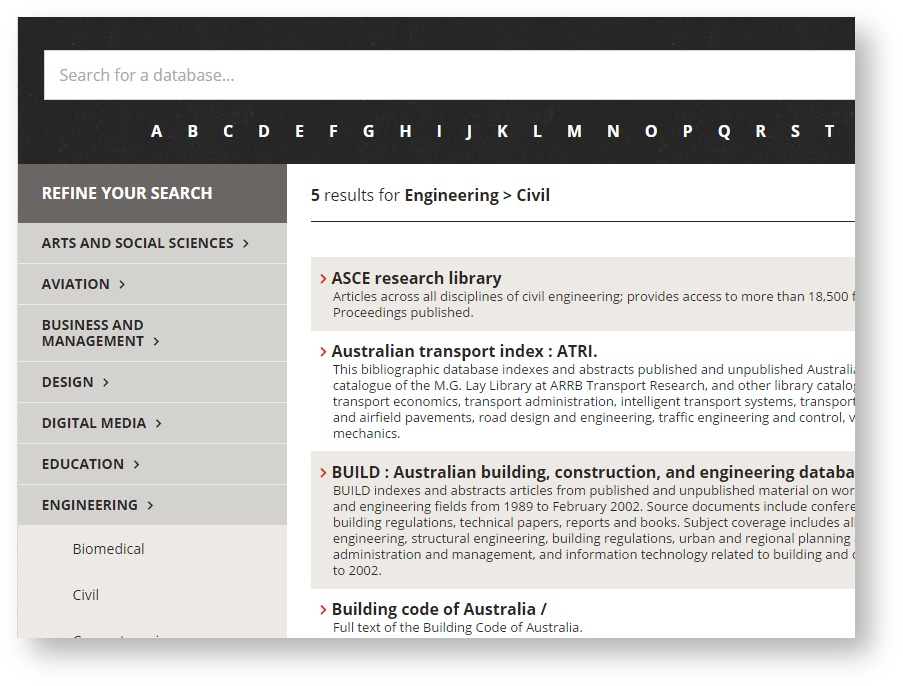This screenshot has height=686, width=903.
Task: Filter databases by letter Q
Action: (x=724, y=132)
